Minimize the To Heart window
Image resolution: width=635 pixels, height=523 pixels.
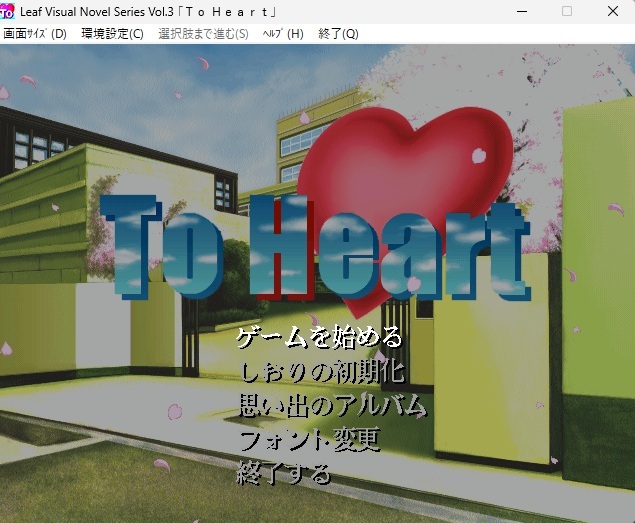(x=522, y=11)
